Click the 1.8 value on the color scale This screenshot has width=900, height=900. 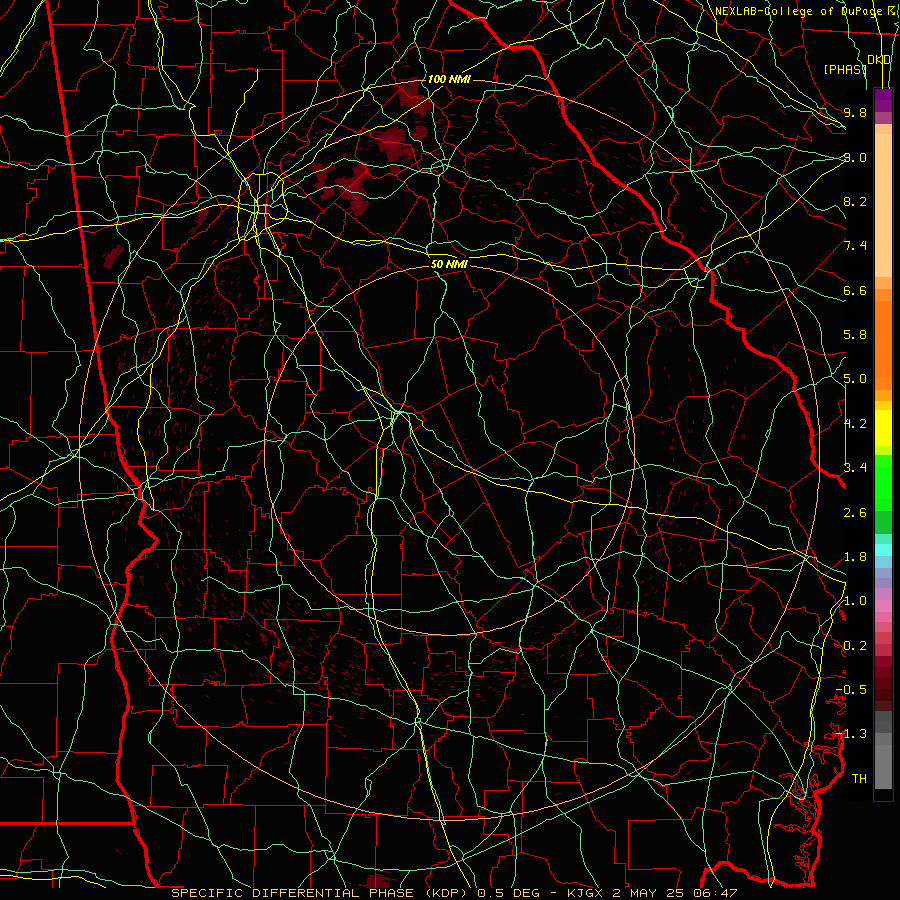855,557
